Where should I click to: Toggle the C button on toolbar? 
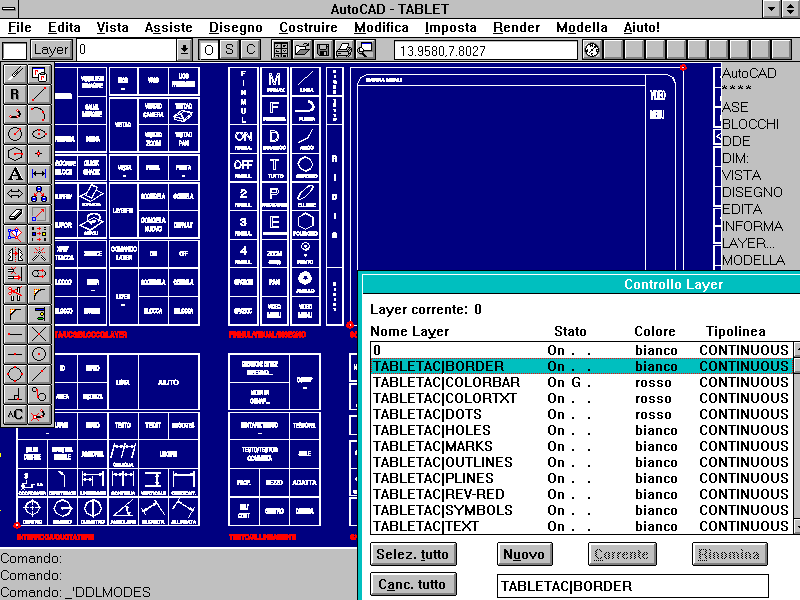pos(251,50)
